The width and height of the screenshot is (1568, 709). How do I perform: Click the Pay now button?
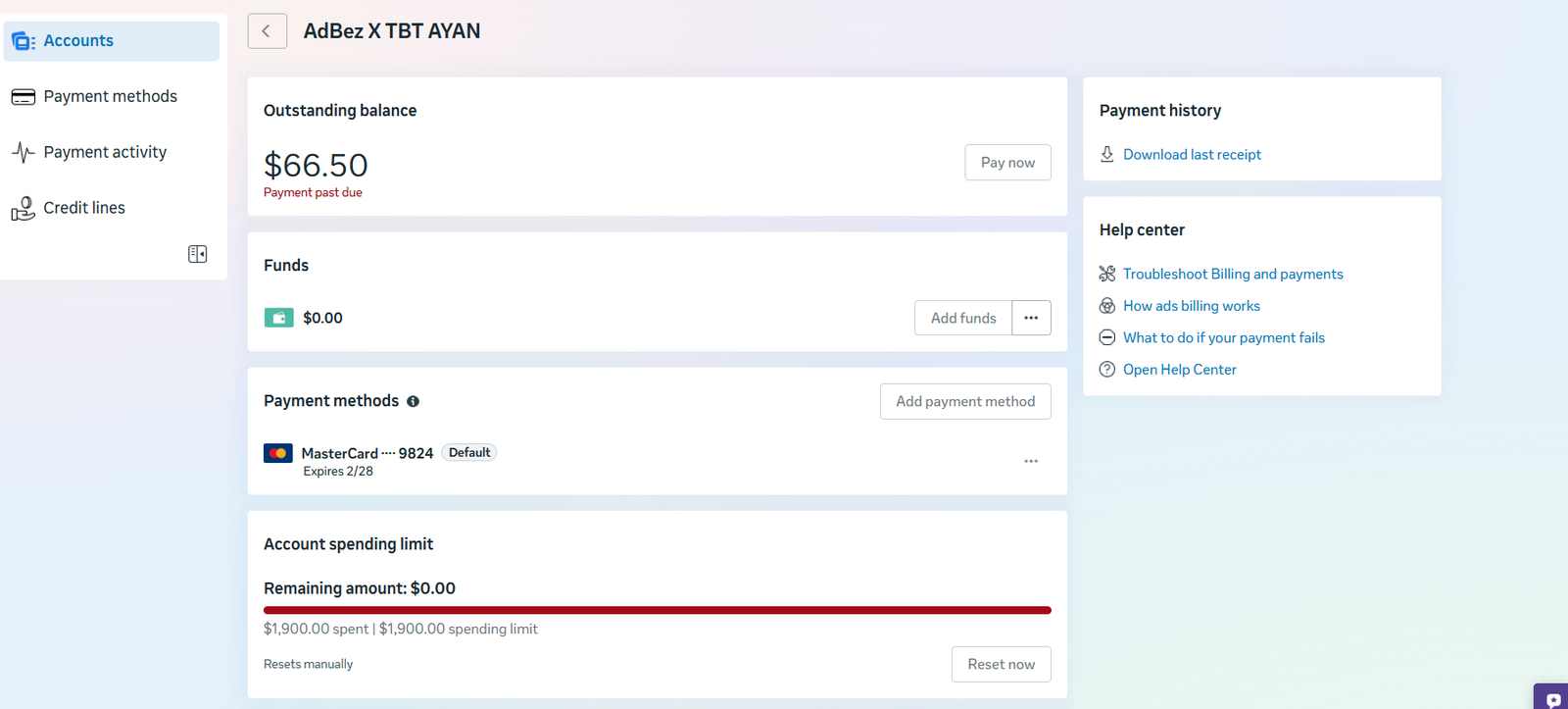point(1007,163)
